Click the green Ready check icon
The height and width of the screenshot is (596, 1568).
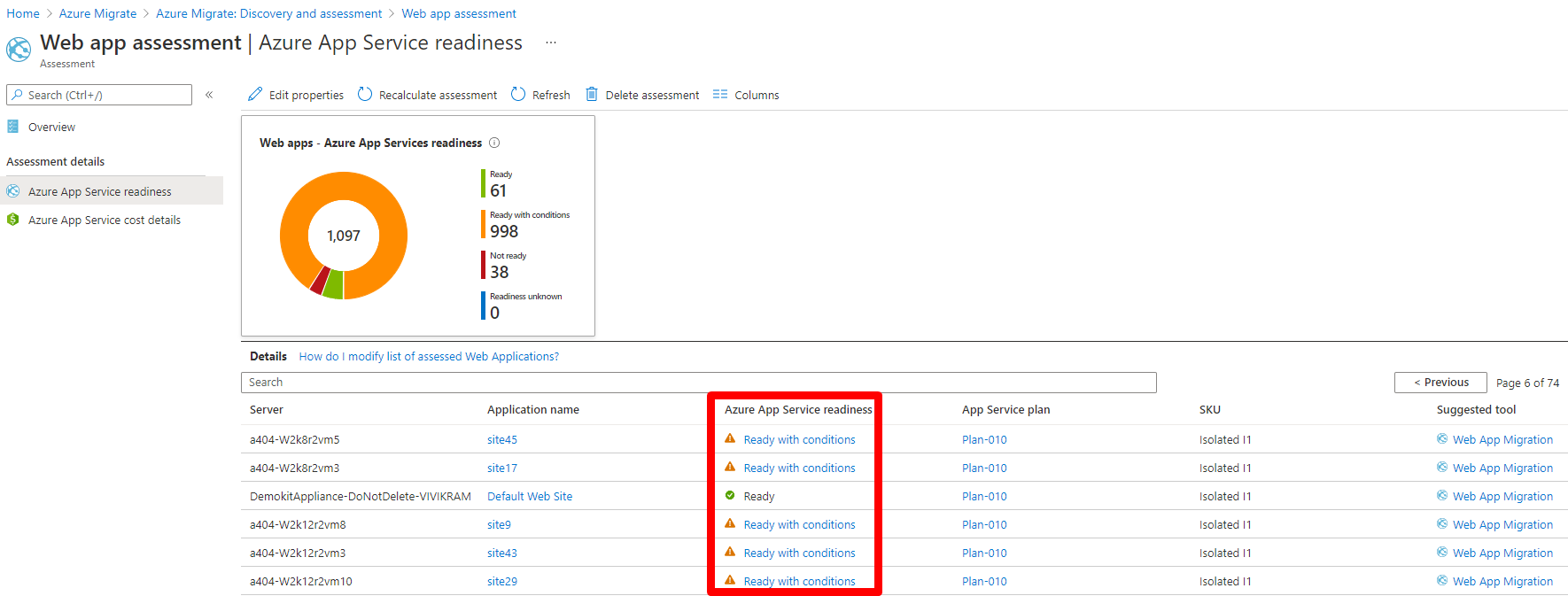coord(730,495)
